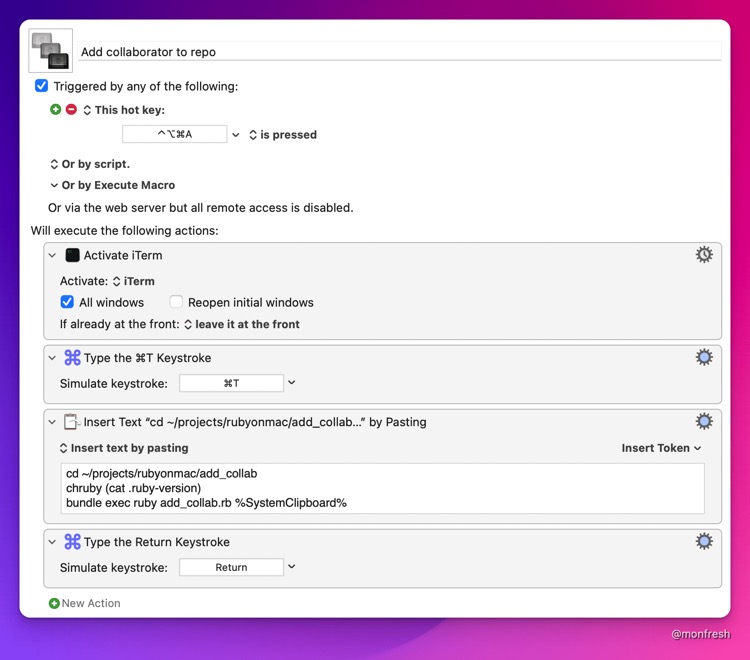Collapse the Activate iTerm action
This screenshot has width=750, height=660.
coord(53,255)
